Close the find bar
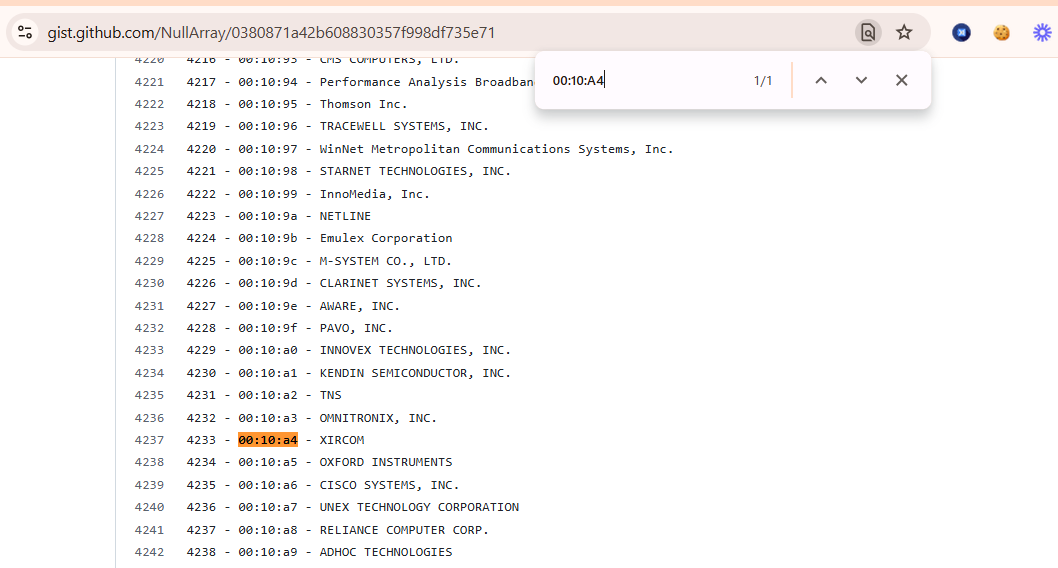 (901, 80)
